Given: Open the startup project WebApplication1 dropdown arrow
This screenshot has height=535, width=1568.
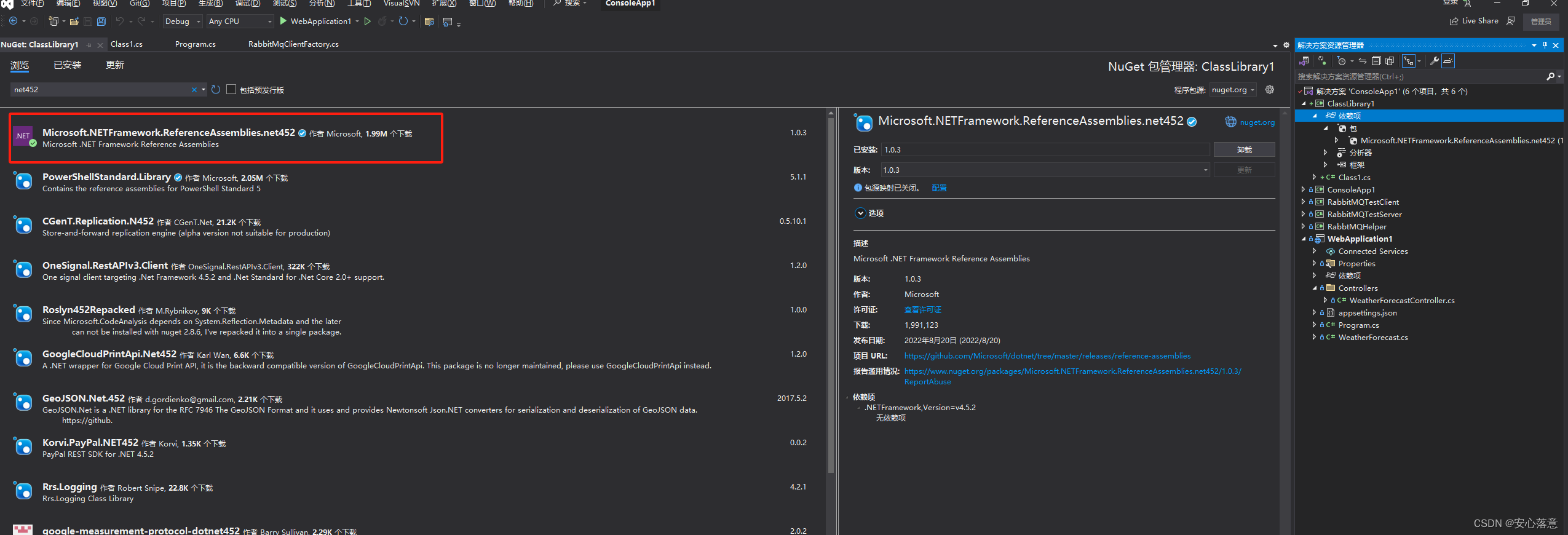Looking at the screenshot, I should click(357, 22).
